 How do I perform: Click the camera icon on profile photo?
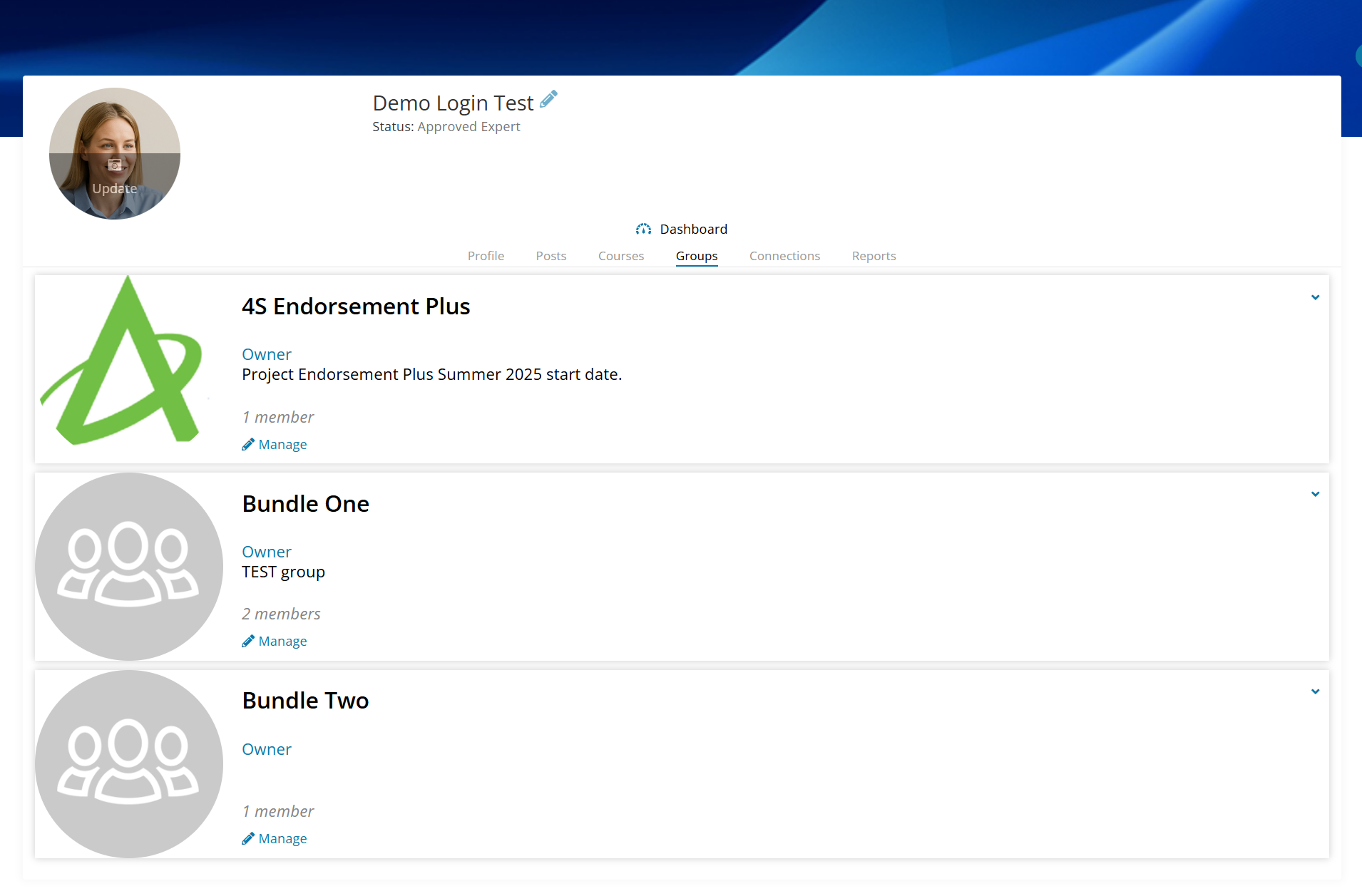click(115, 165)
